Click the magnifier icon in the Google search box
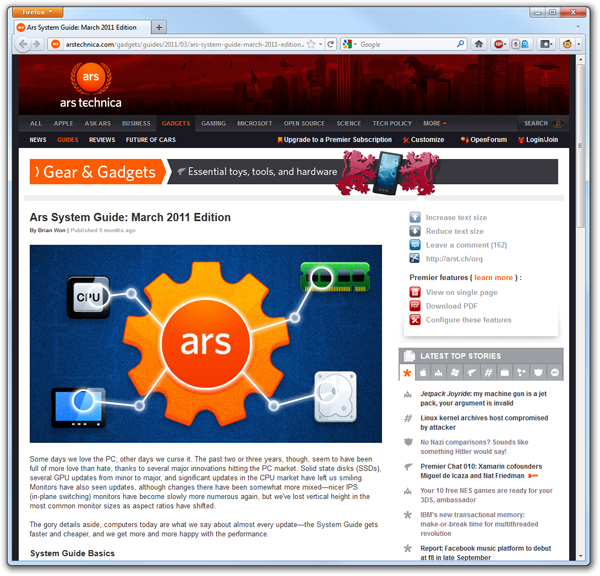The image size is (600, 576). pyautogui.click(x=460, y=44)
